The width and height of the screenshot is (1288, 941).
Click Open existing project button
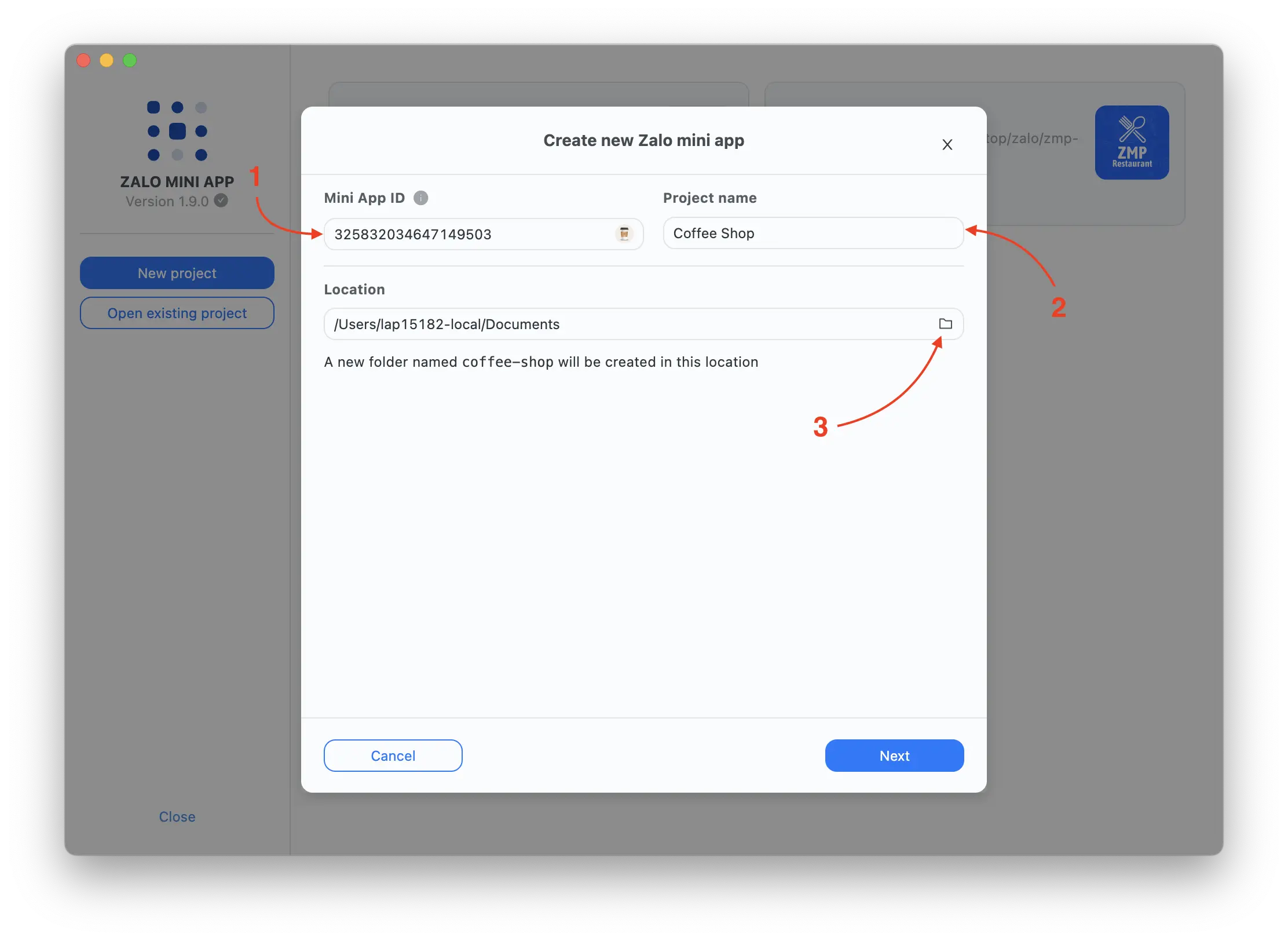click(177, 313)
